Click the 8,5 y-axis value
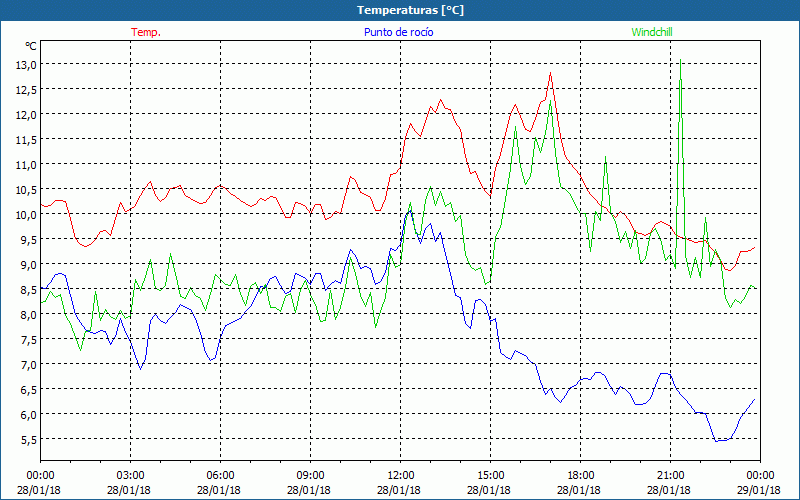 click(x=29, y=289)
